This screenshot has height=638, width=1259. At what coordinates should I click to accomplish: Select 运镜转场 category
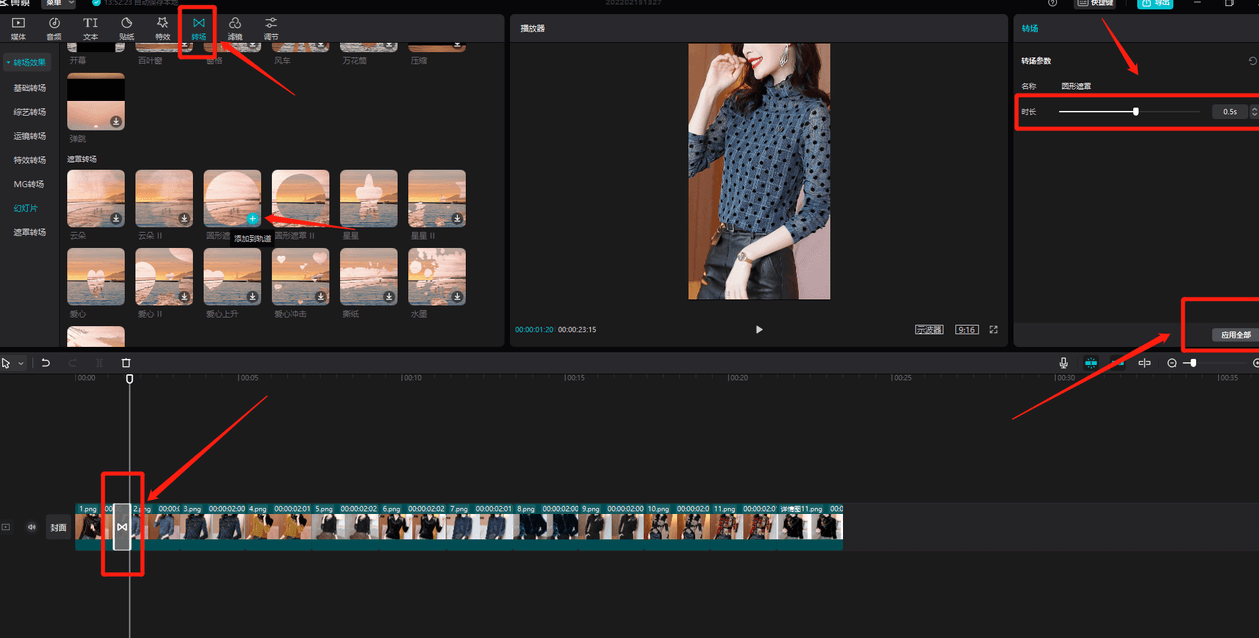30,136
